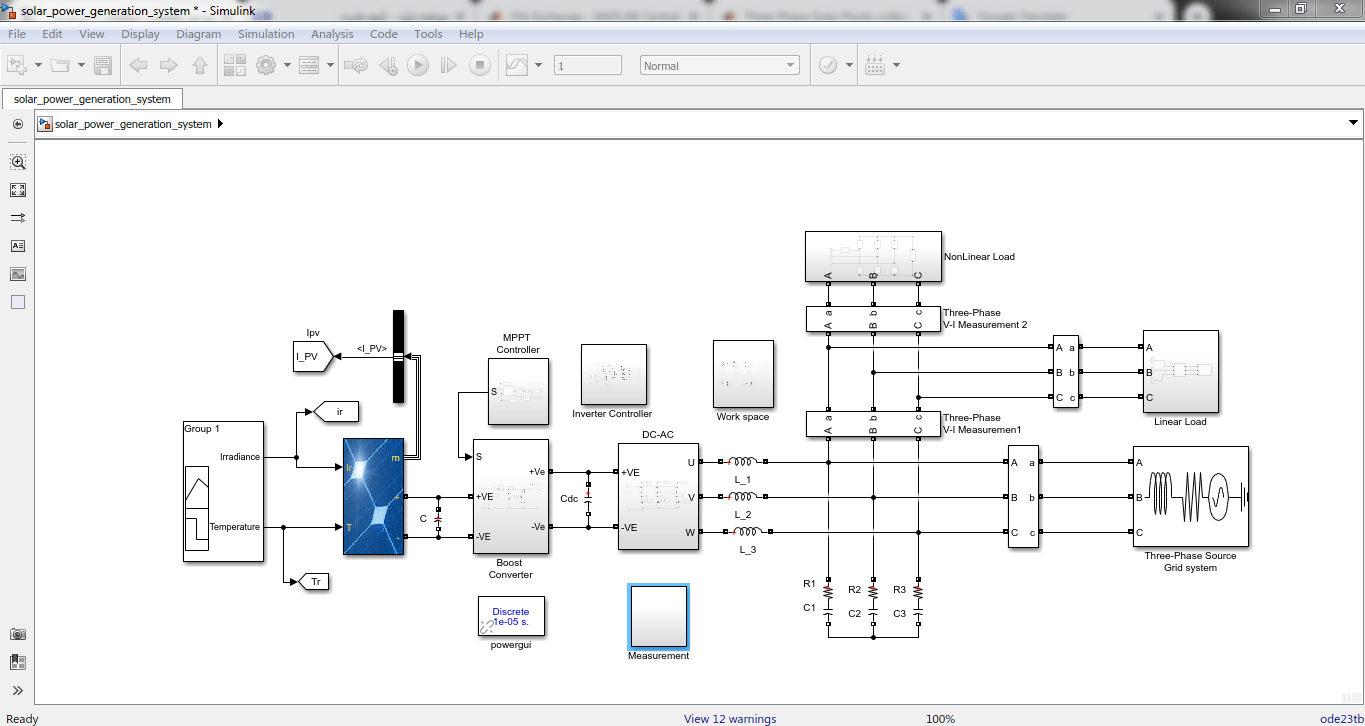Open the Analysis menu
The width and height of the screenshot is (1365, 726).
(x=332, y=33)
